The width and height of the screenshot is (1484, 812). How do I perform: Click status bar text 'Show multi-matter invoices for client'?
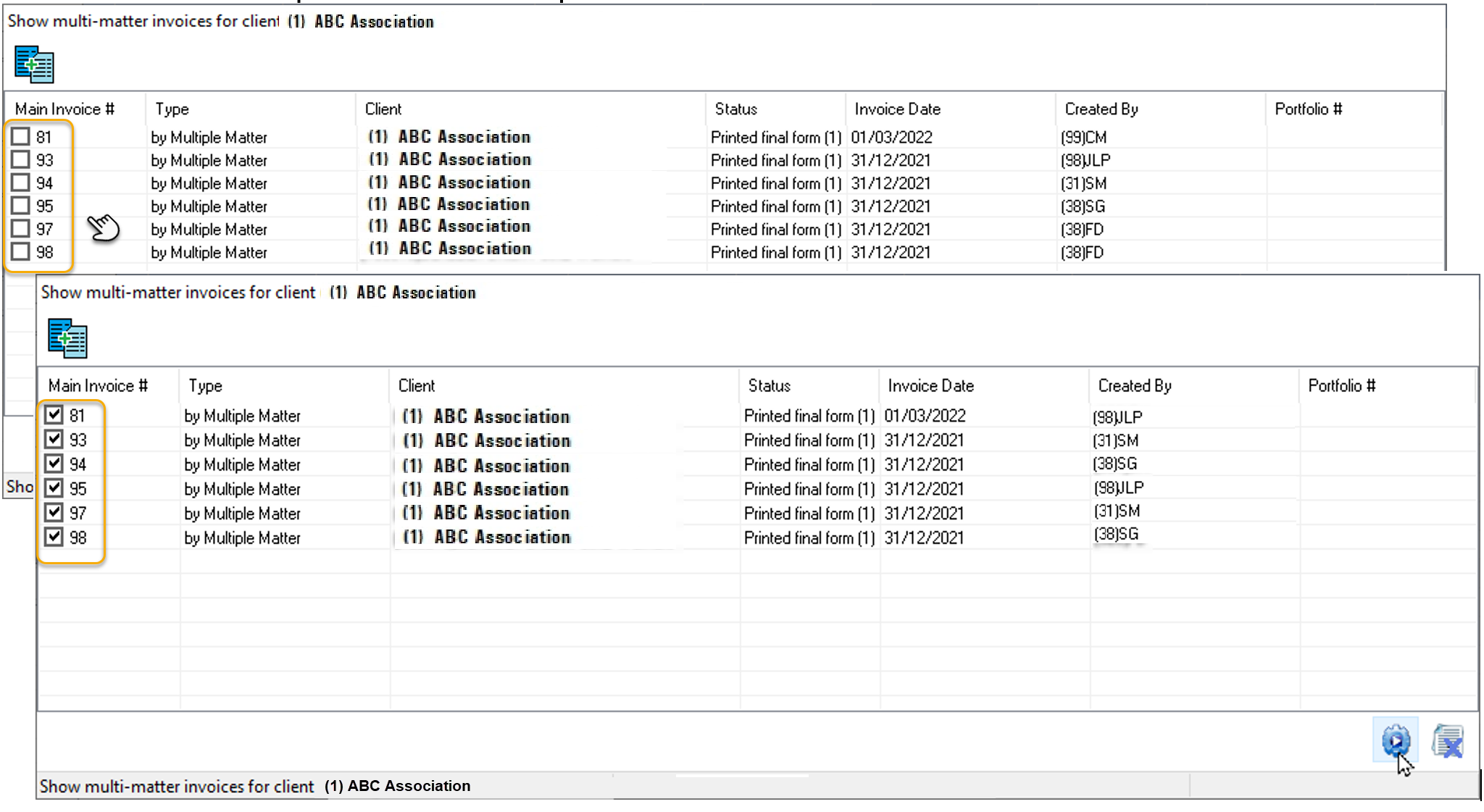pos(177,786)
